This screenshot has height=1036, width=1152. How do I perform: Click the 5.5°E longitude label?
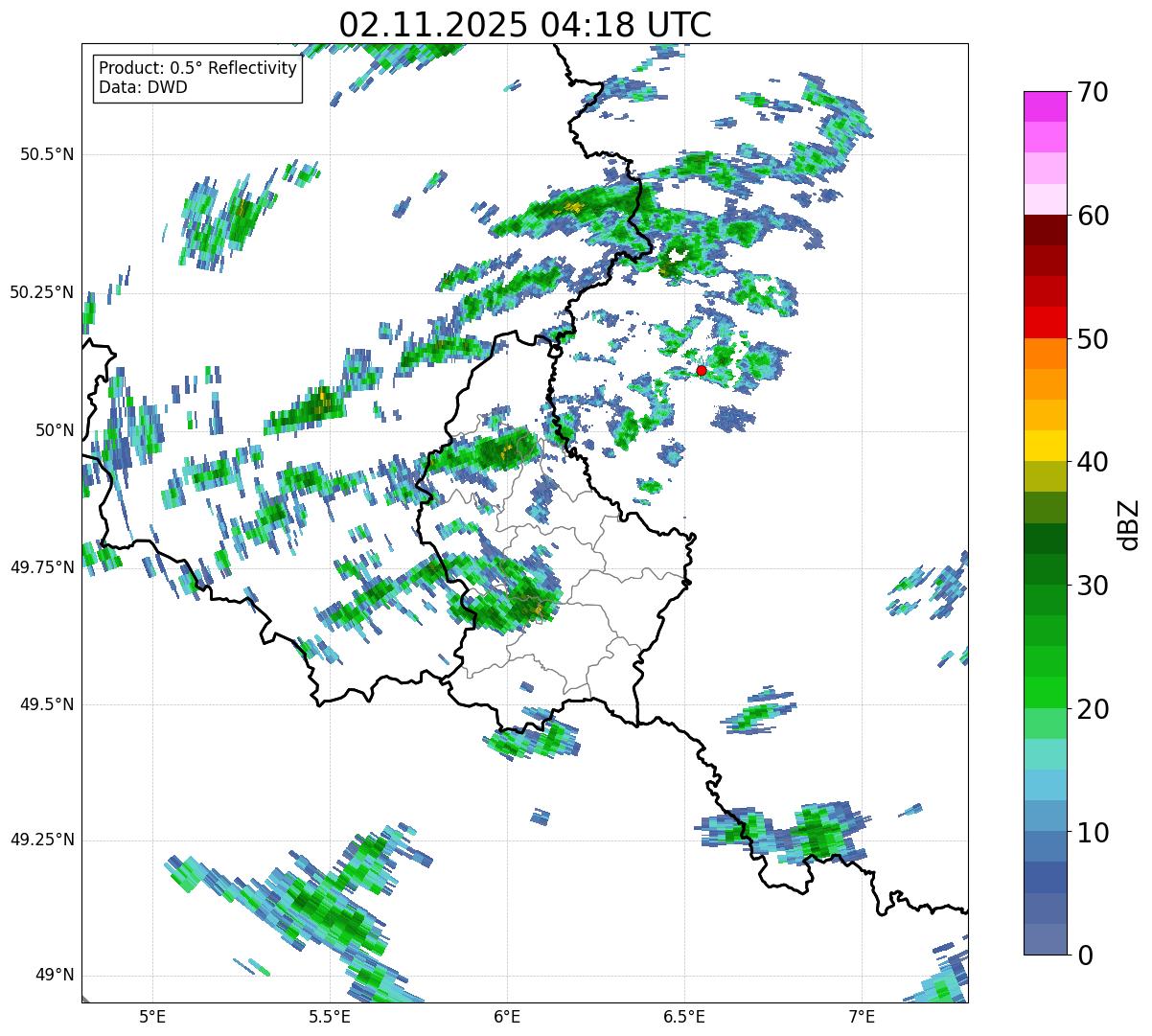330,1016
